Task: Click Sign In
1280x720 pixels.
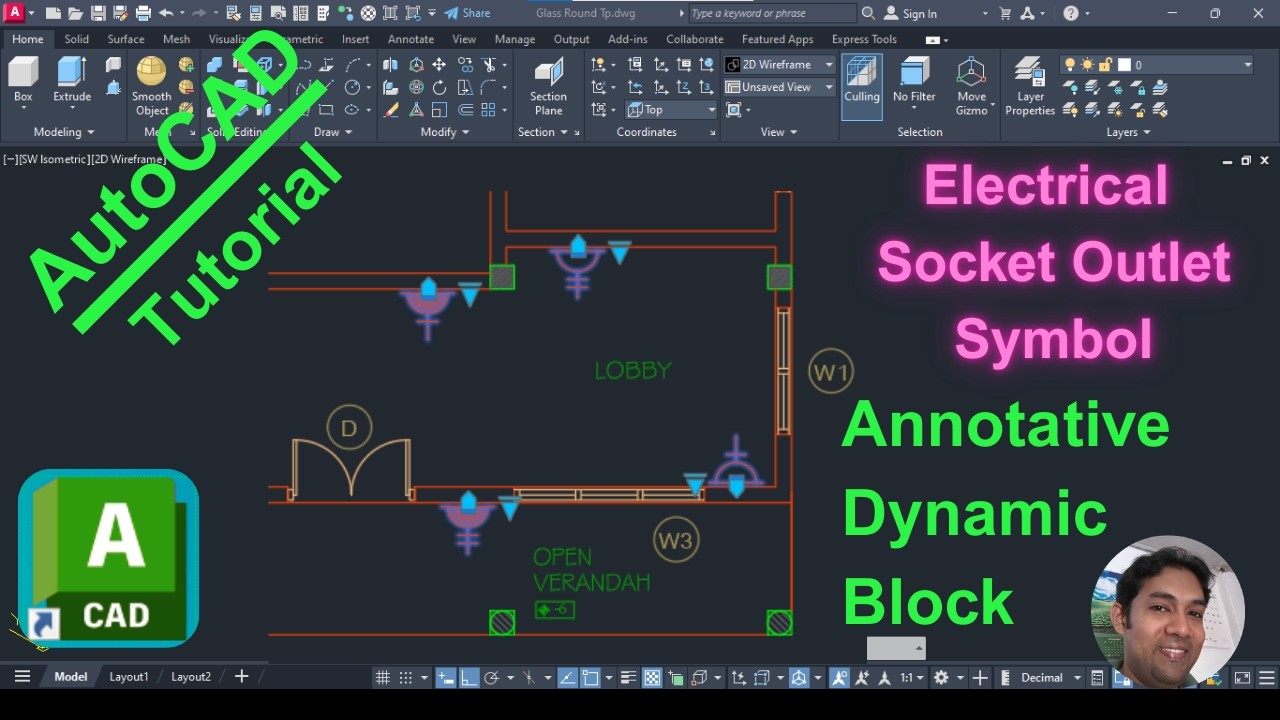Action: pos(911,13)
